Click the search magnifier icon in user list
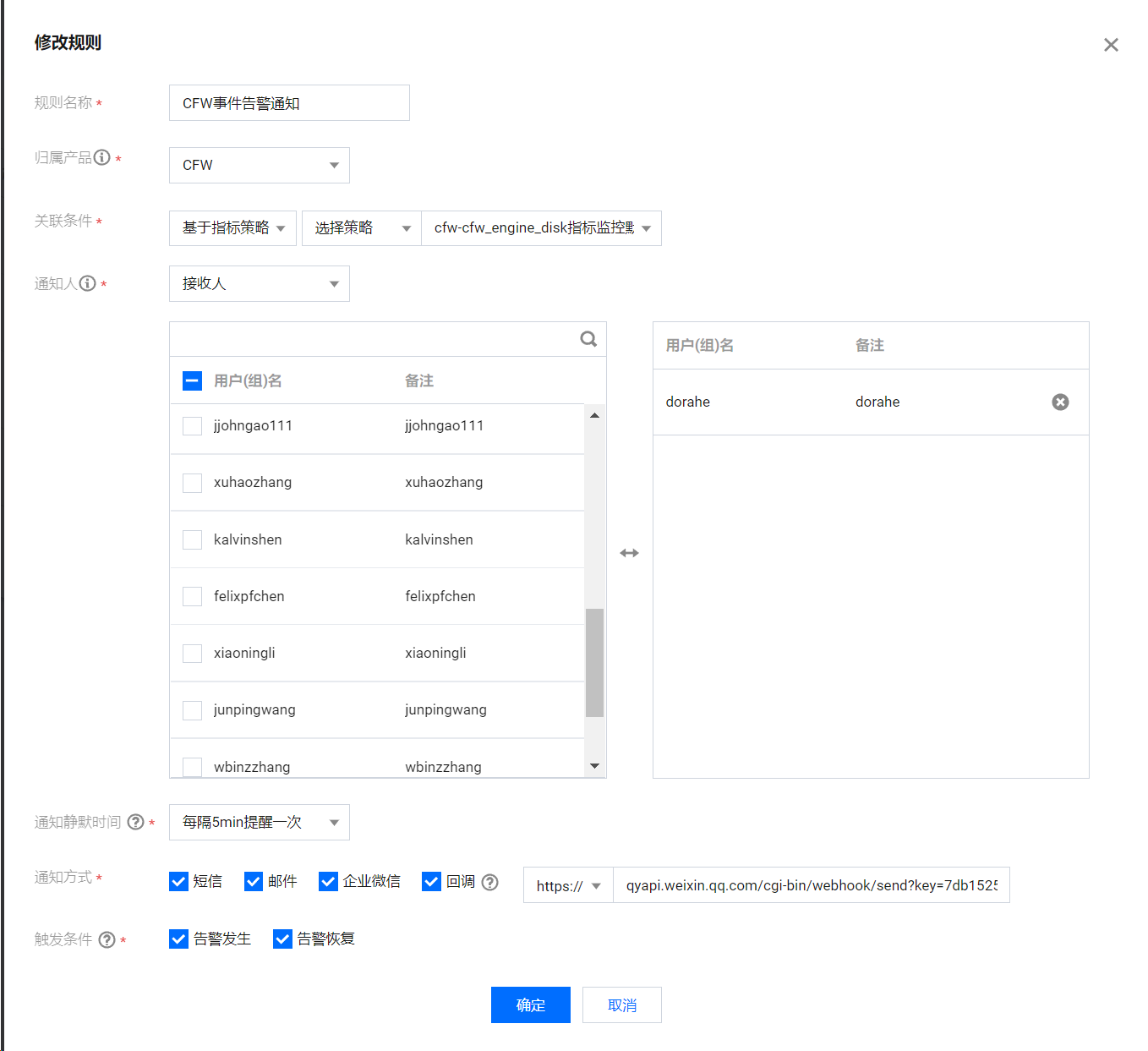The width and height of the screenshot is (1148, 1051). [x=588, y=339]
